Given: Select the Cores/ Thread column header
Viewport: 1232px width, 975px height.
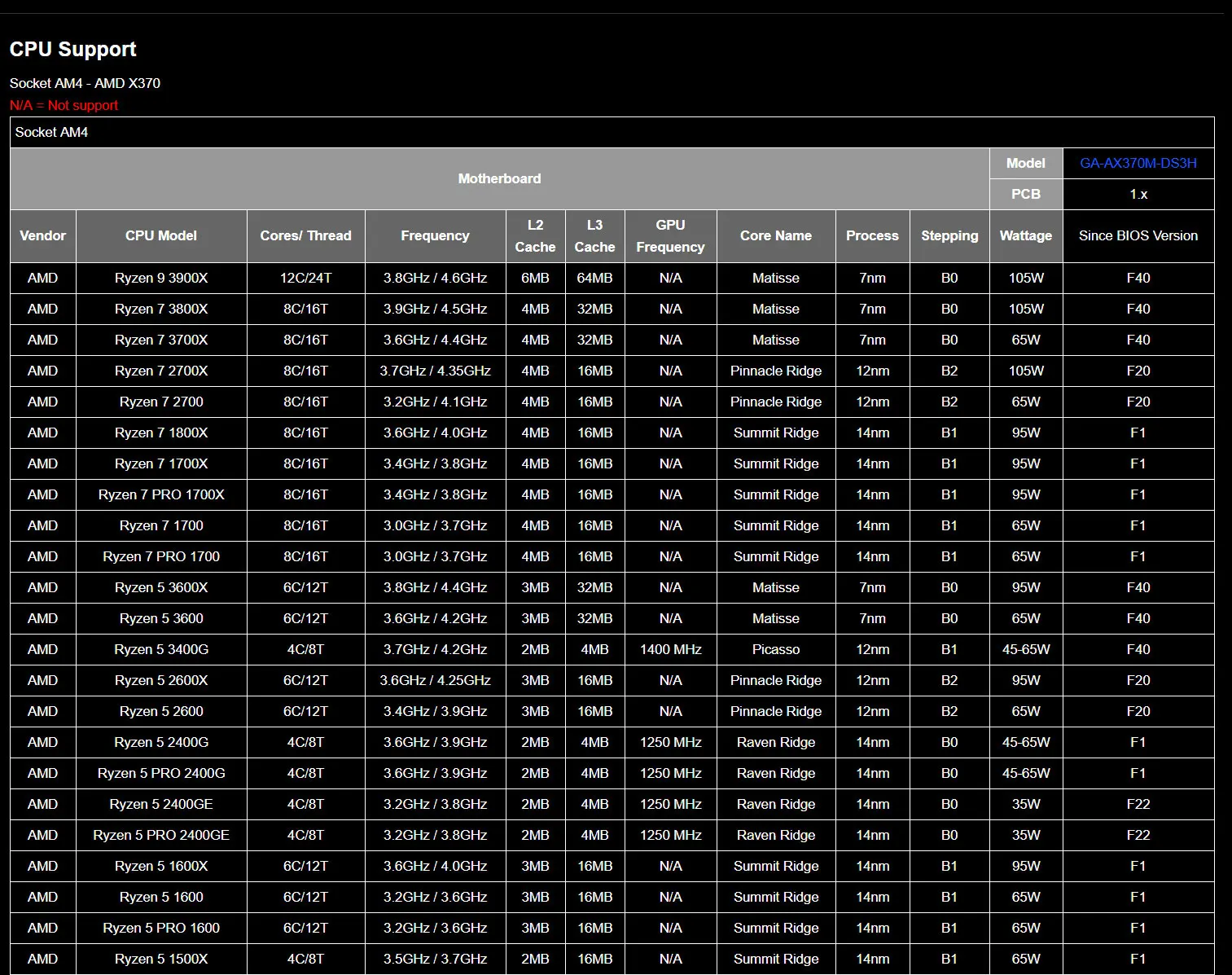Looking at the screenshot, I should 305,235.
